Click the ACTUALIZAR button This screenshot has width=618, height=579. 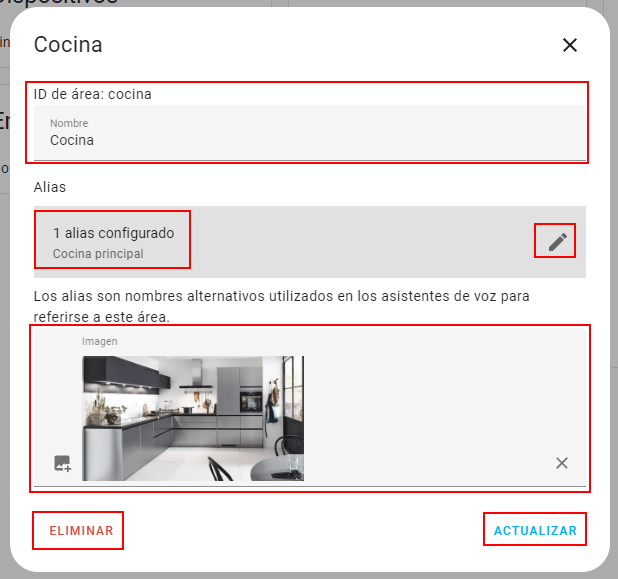[x=535, y=531]
